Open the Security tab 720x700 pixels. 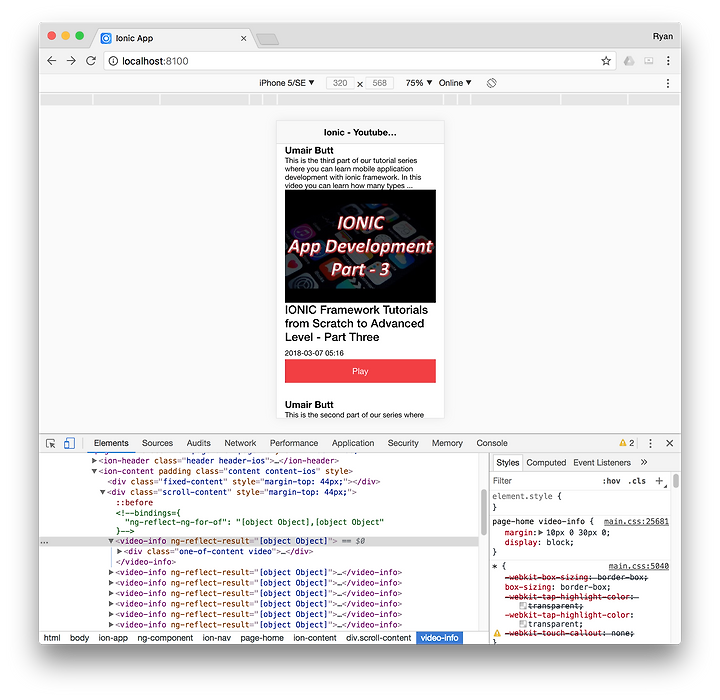coord(403,443)
